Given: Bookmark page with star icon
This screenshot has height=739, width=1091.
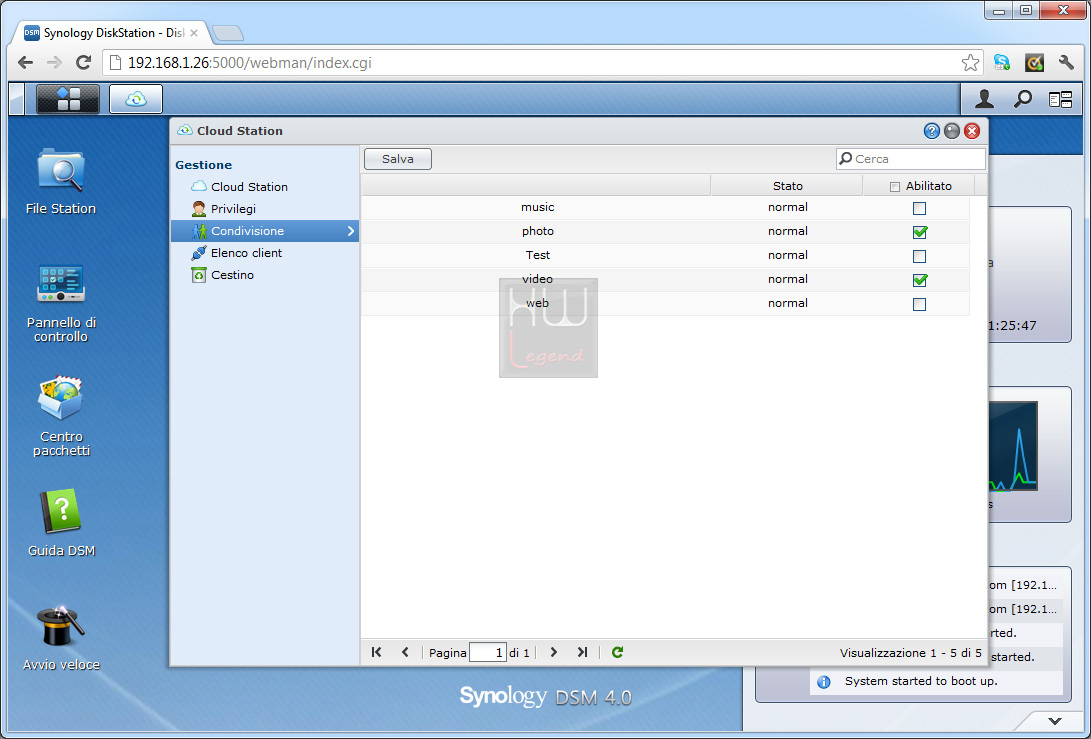Looking at the screenshot, I should (x=970, y=63).
